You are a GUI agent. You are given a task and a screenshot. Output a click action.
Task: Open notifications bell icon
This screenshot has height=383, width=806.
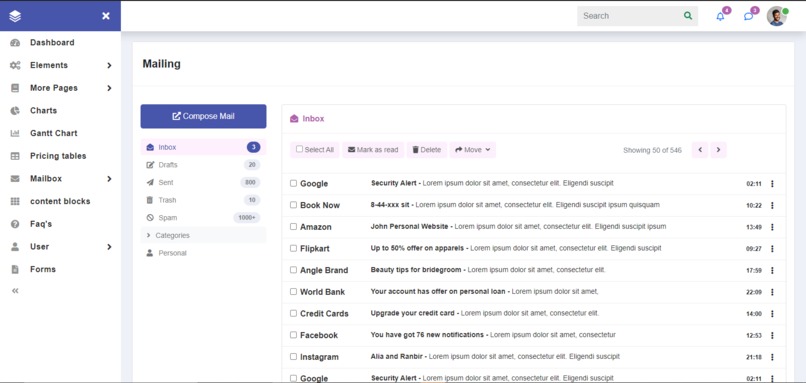click(721, 16)
